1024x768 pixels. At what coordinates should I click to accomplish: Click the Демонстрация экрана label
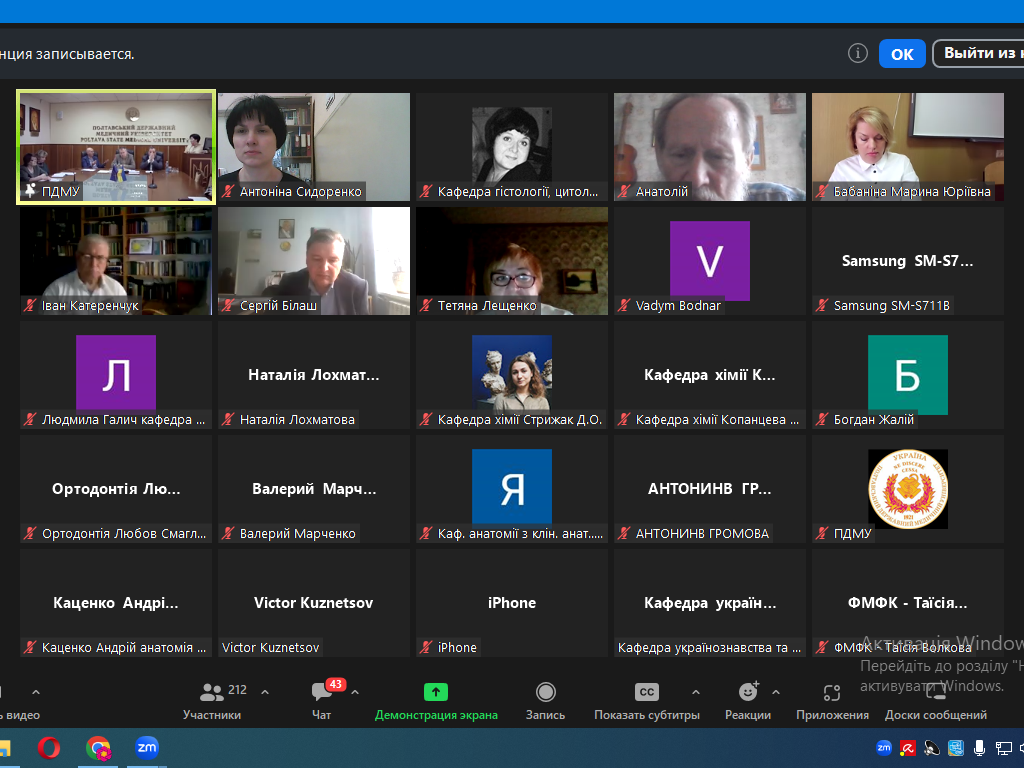(x=436, y=715)
